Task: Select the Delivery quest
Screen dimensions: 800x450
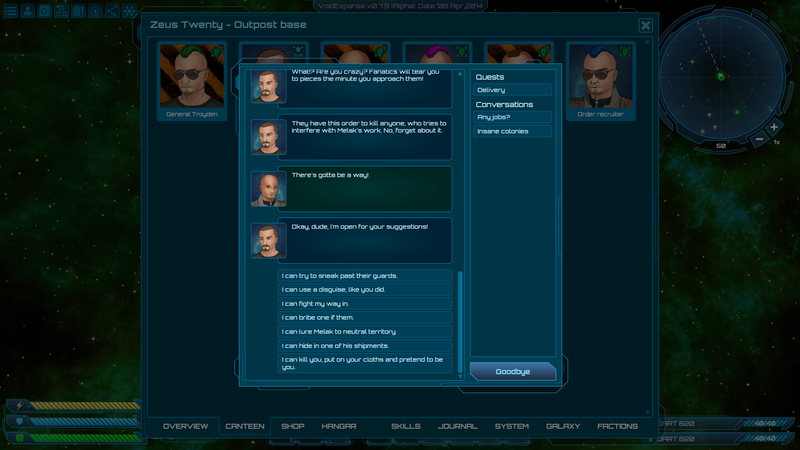Action: 512,90
